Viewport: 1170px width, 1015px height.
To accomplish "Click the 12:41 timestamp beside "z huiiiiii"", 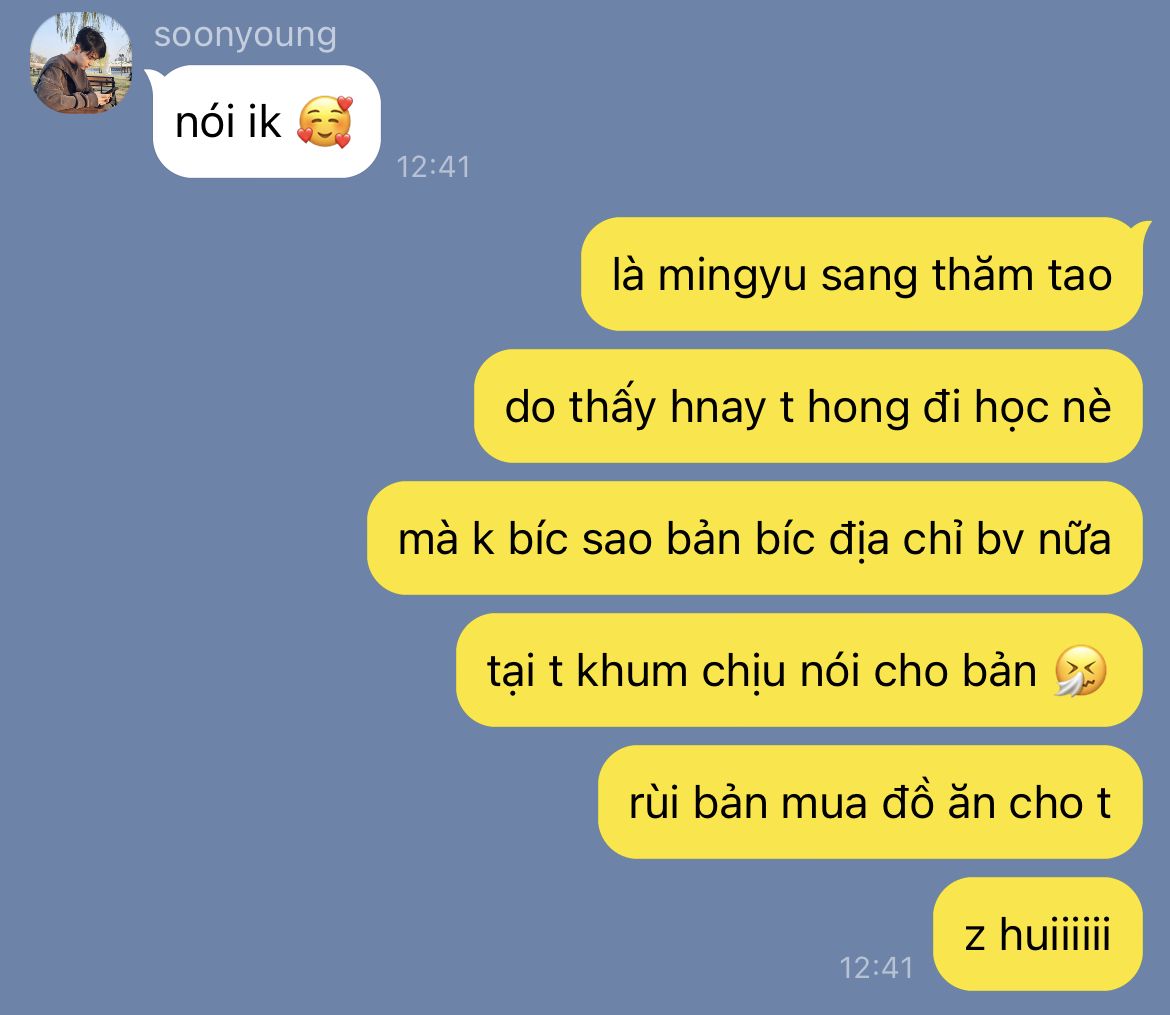I will (876, 968).
